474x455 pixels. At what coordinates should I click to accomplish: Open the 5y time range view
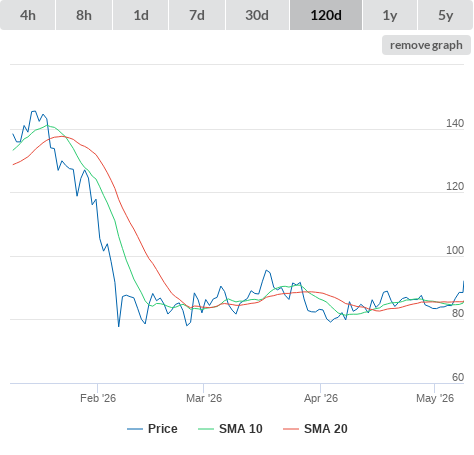445,15
